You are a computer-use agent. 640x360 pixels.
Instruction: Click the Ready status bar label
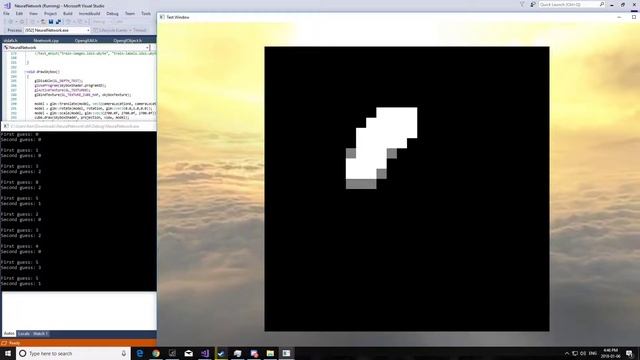click(x=14, y=343)
